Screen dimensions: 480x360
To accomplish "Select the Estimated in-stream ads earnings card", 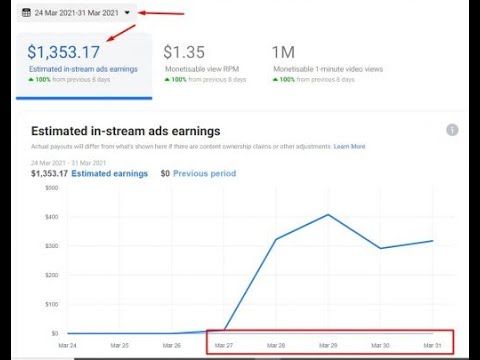I will click(84, 66).
